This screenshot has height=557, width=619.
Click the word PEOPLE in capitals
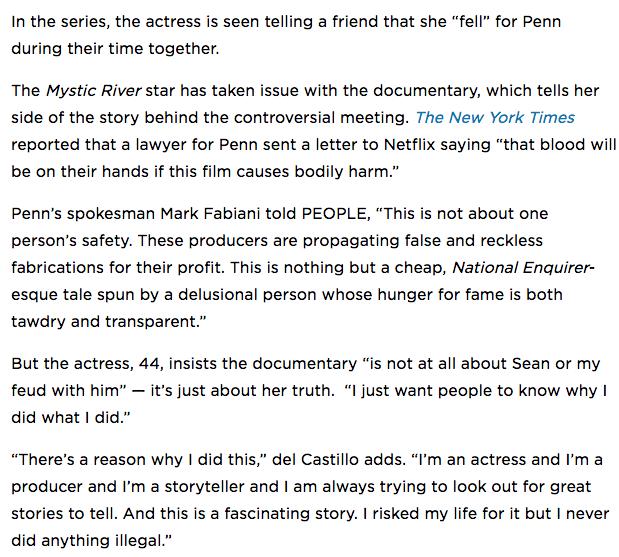click(x=334, y=214)
